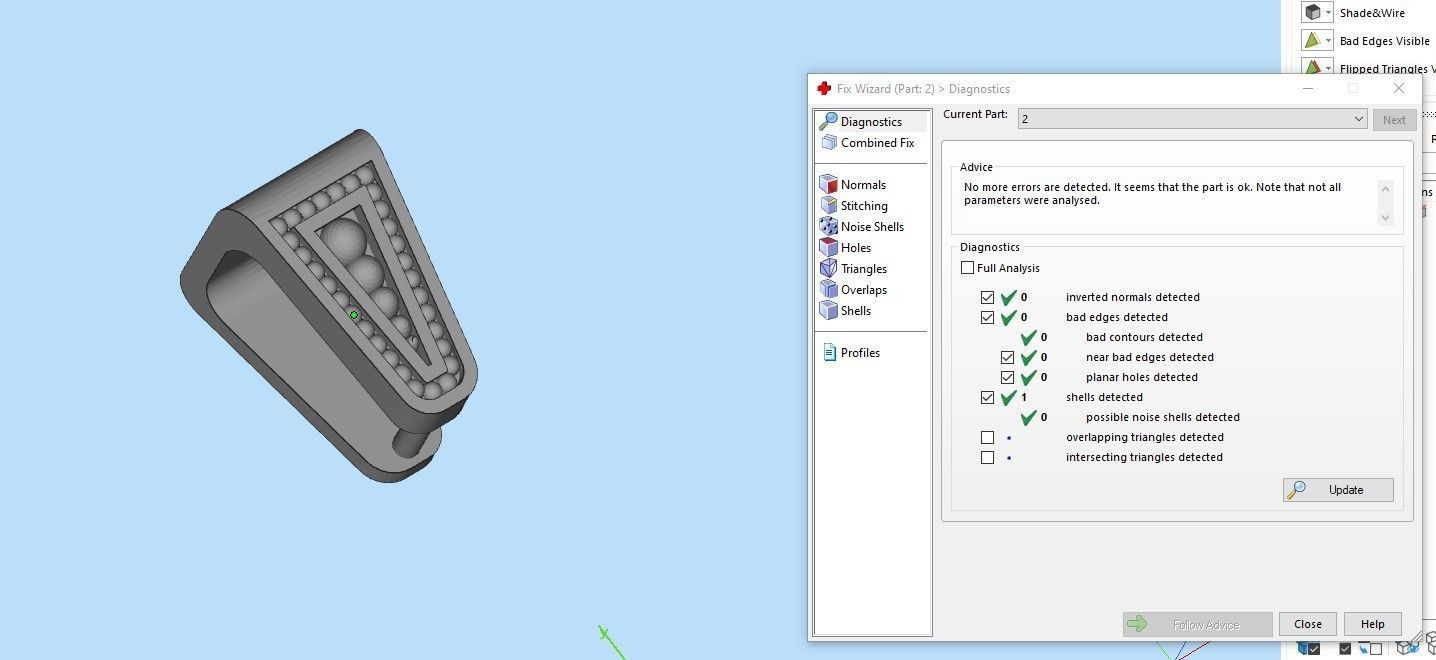Viewport: 1436px width, 660px height.
Task: Click the Next part button
Action: tap(1394, 120)
